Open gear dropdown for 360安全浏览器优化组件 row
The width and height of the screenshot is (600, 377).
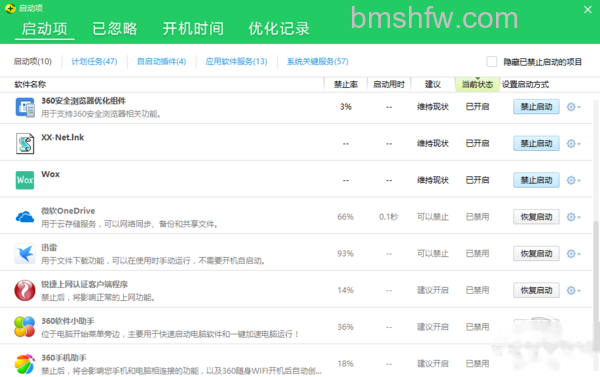573,107
